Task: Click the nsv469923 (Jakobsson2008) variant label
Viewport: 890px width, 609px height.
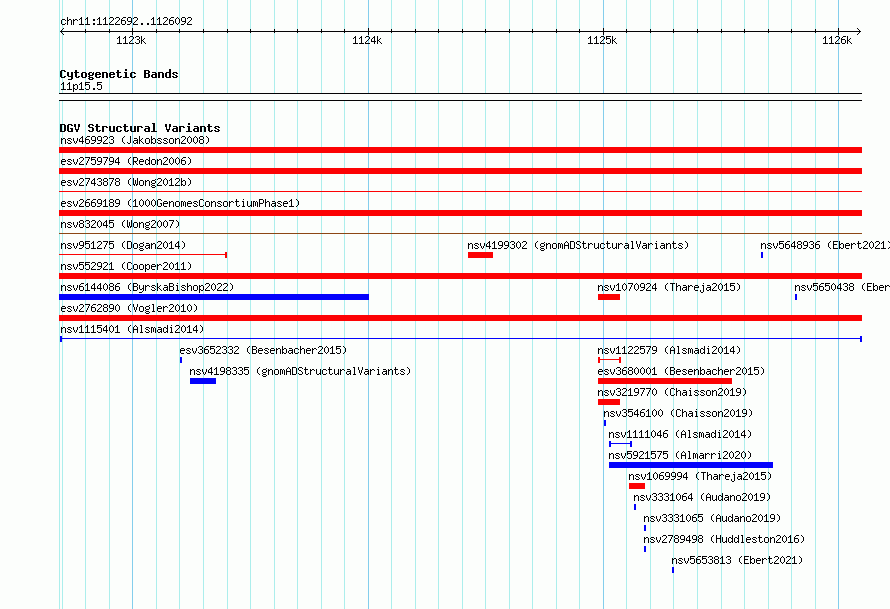Action: click(135, 140)
